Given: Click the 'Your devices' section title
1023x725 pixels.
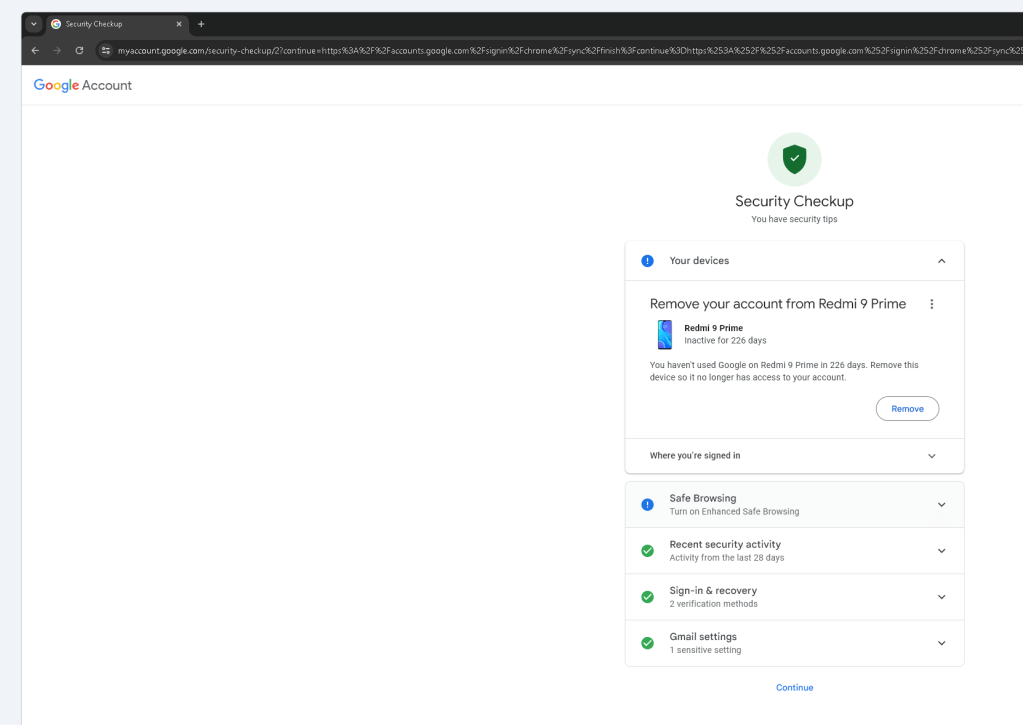Looking at the screenshot, I should [x=699, y=260].
